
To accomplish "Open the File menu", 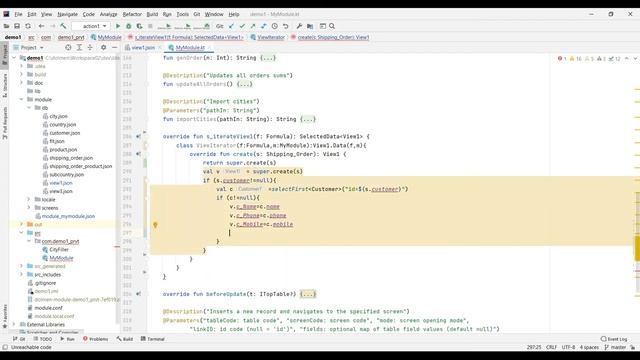I will [18, 14].
